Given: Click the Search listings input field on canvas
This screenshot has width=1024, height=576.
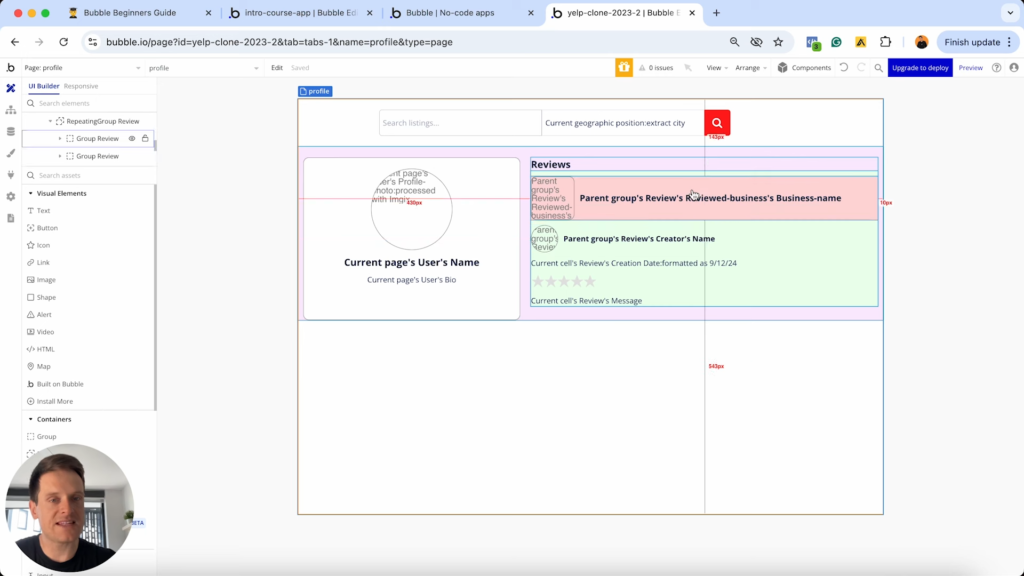Looking at the screenshot, I should (x=459, y=122).
